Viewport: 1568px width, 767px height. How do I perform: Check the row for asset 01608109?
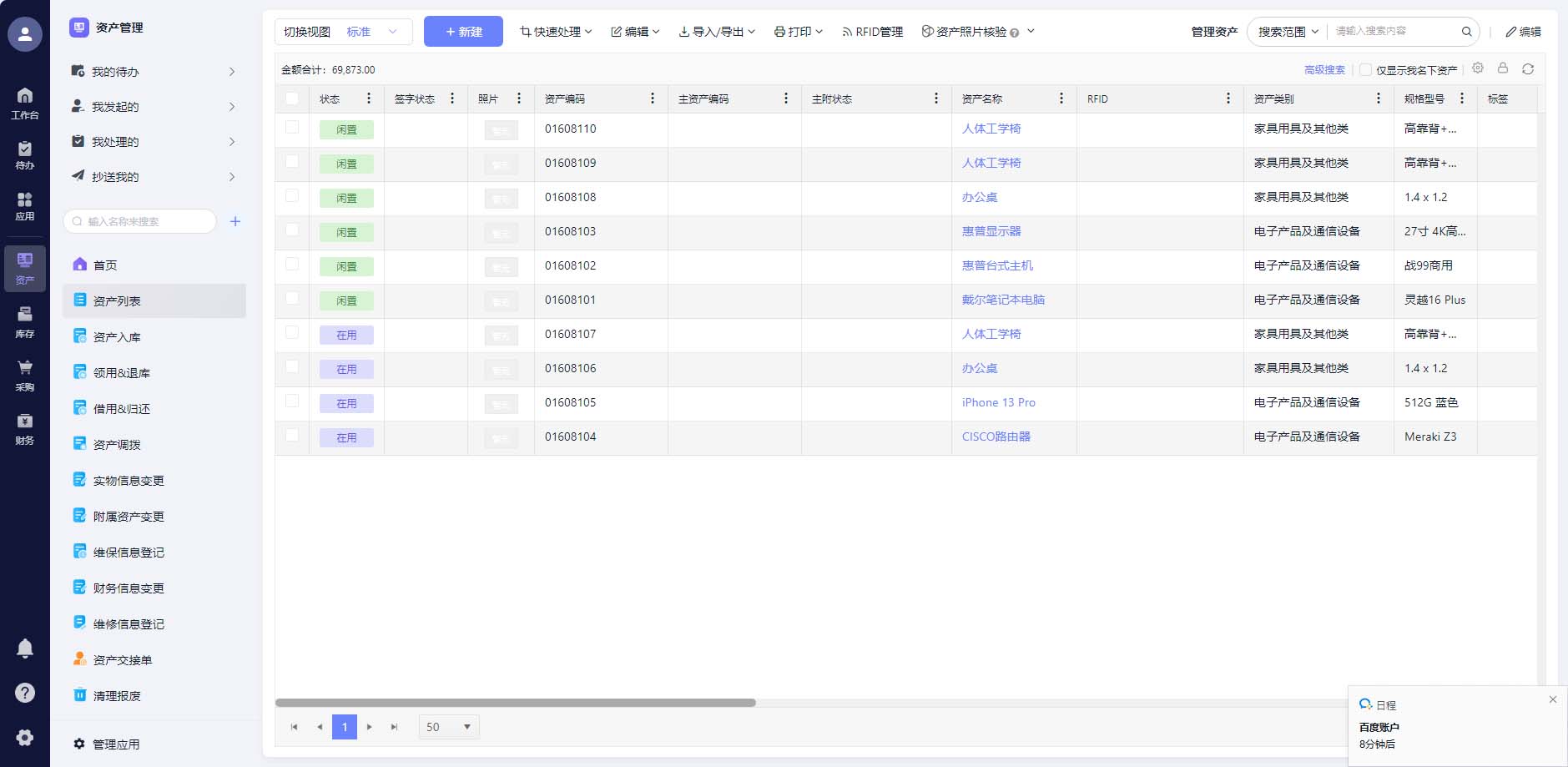click(x=292, y=161)
